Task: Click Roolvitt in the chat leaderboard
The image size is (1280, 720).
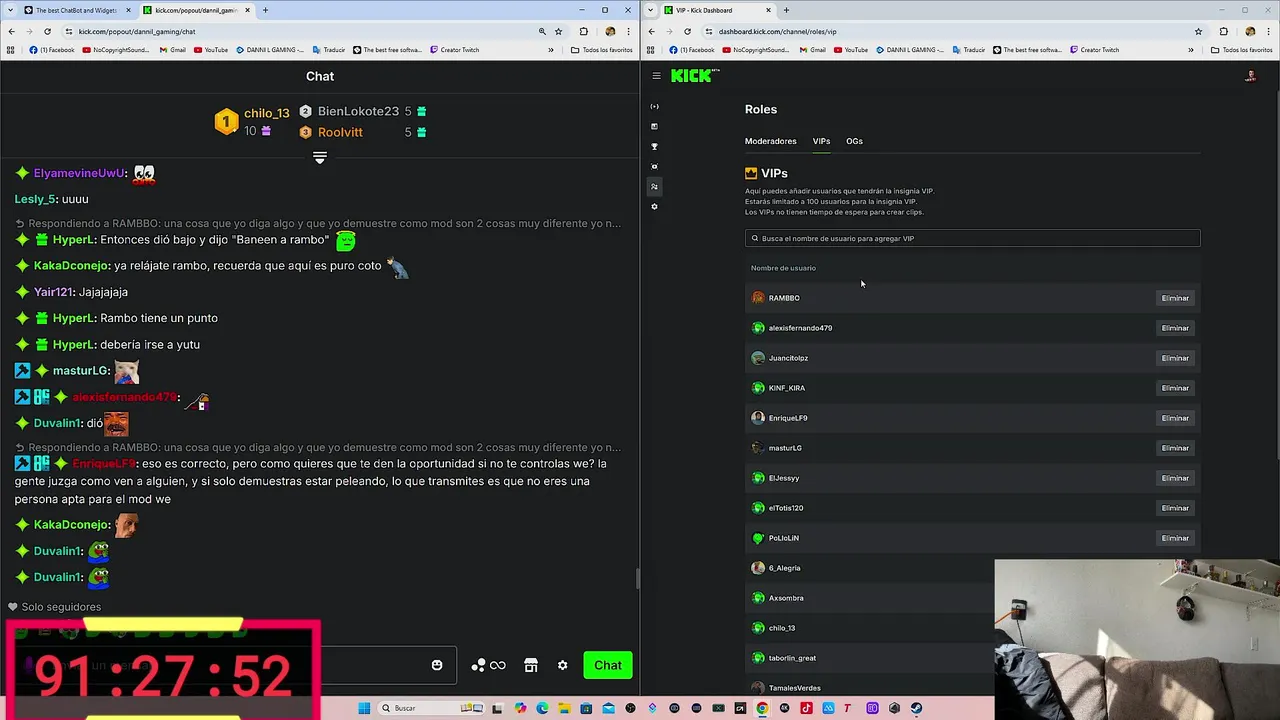Action: pyautogui.click(x=340, y=132)
